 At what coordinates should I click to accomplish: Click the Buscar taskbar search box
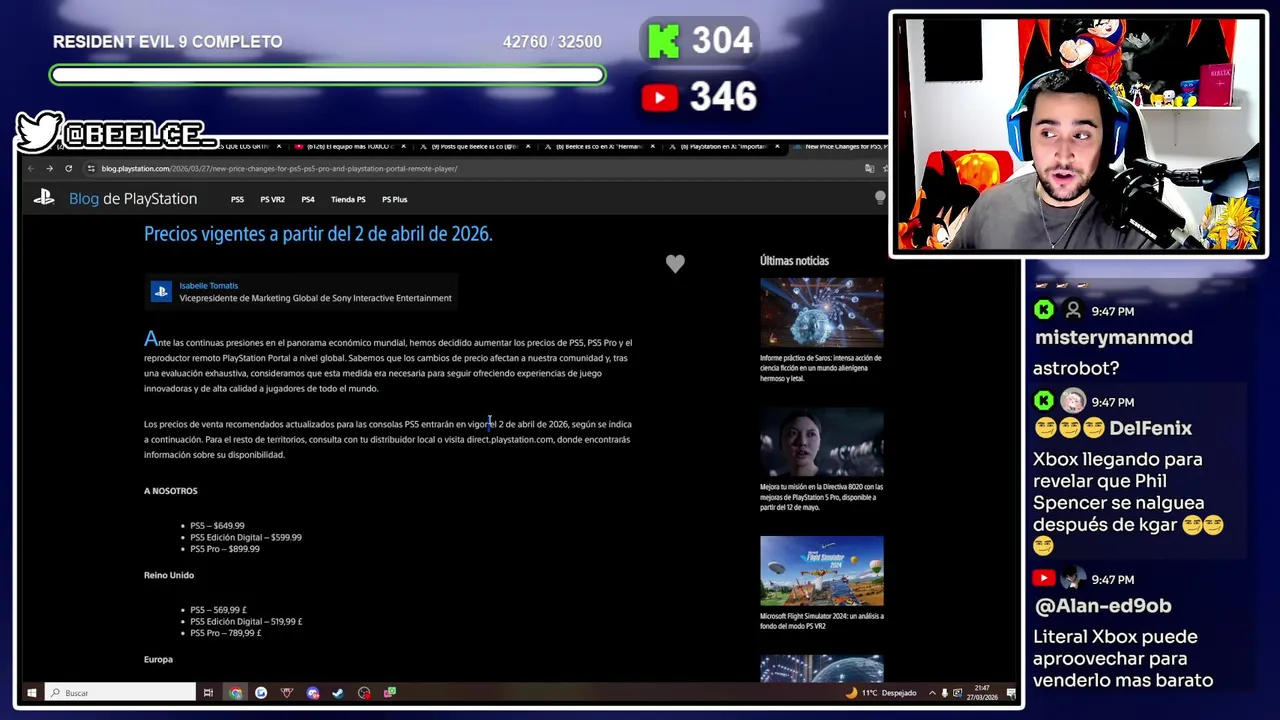point(120,692)
